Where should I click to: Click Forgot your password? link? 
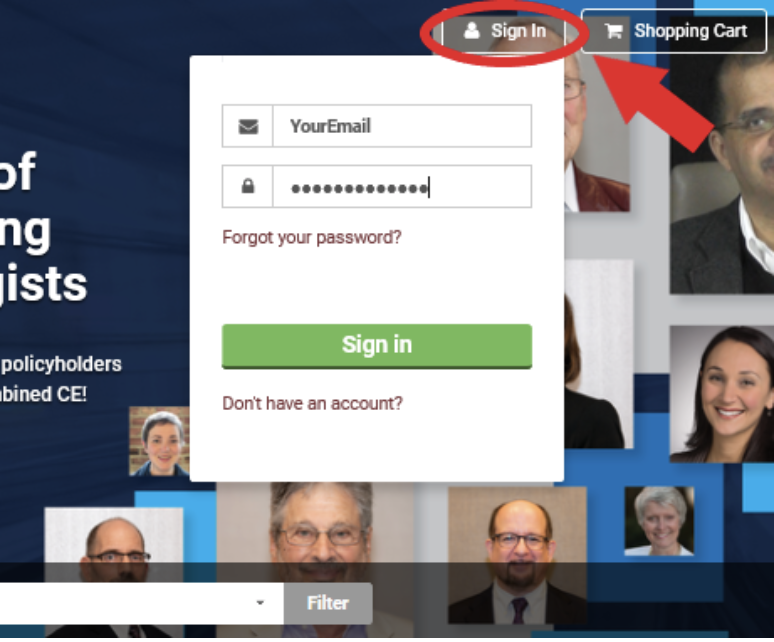312,237
